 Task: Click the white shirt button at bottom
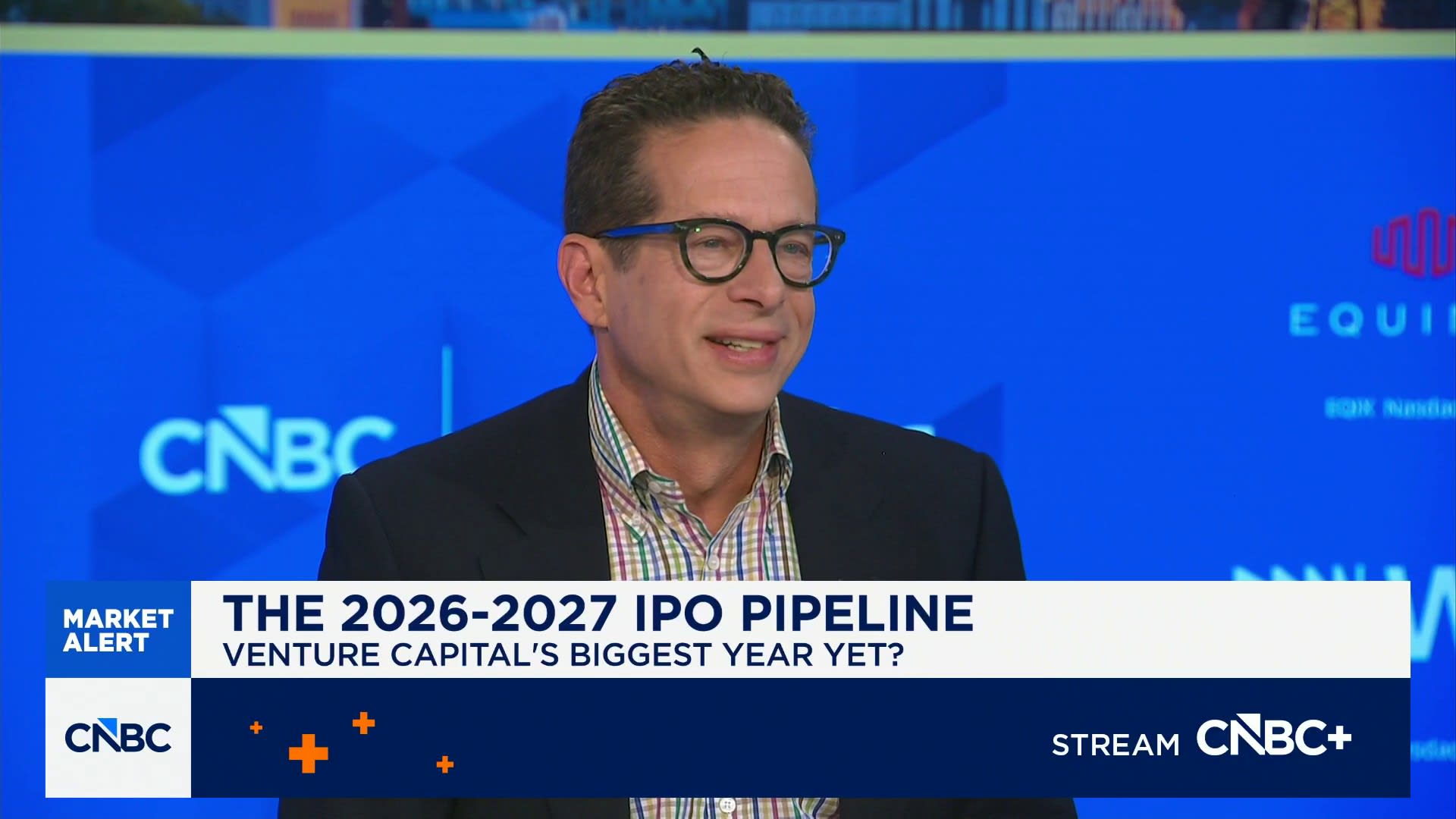pyautogui.click(x=727, y=804)
